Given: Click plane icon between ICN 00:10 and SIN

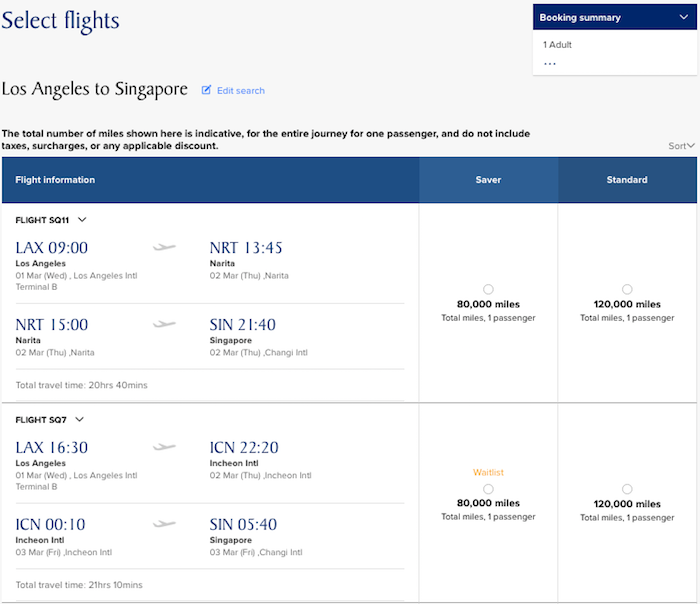Looking at the screenshot, I should [x=164, y=524].
